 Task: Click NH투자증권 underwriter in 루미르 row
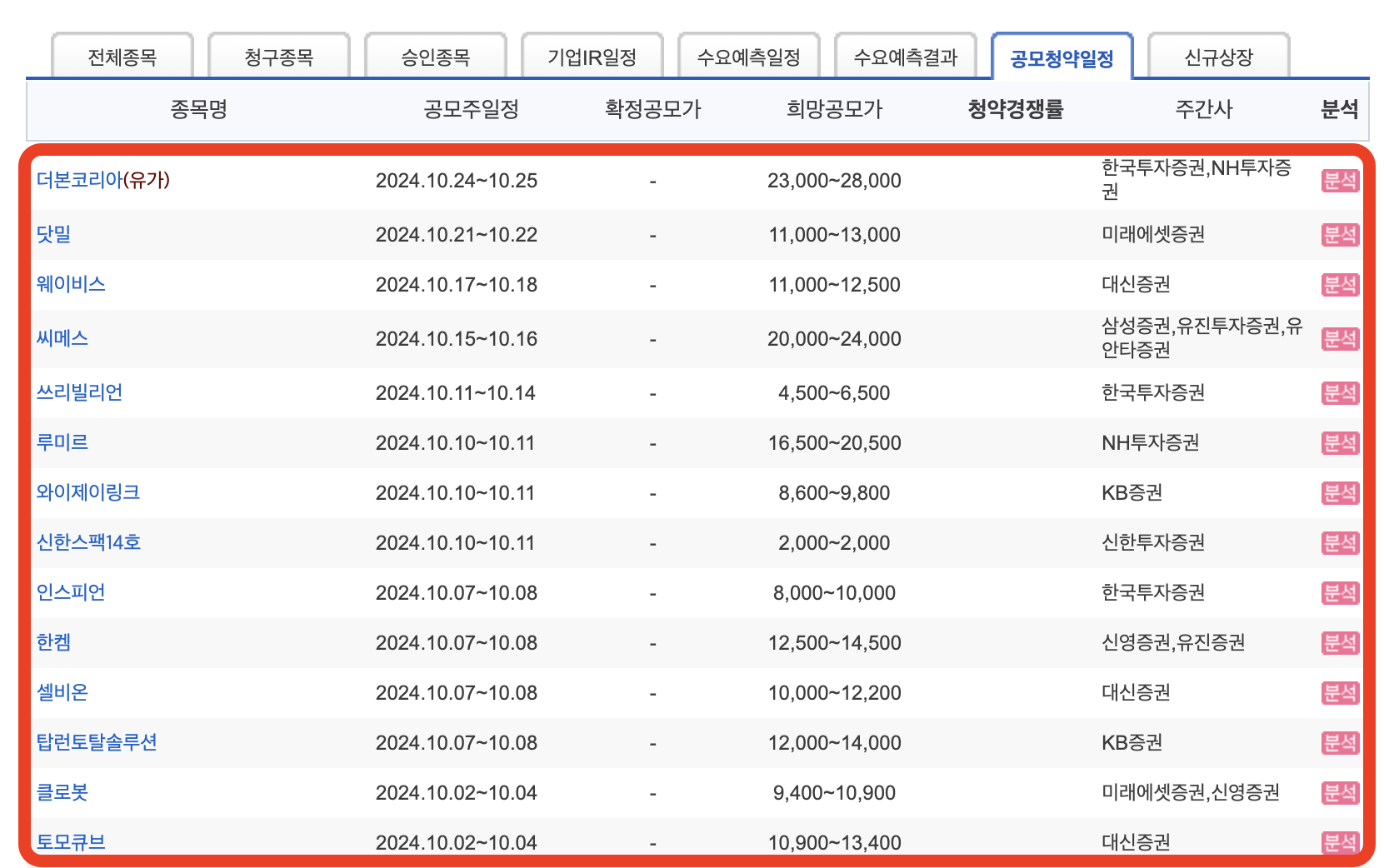coord(1151,443)
